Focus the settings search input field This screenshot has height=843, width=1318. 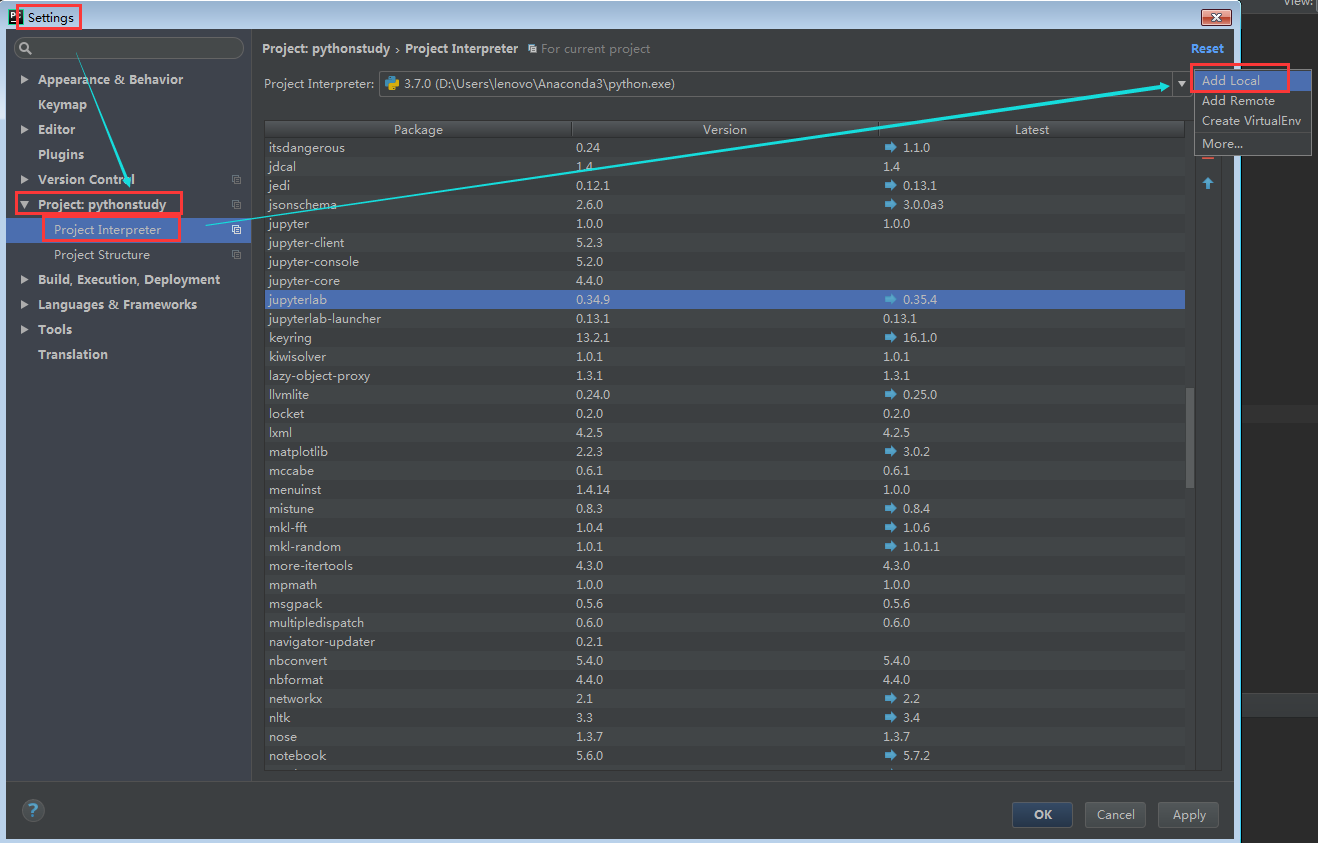pyautogui.click(x=129, y=48)
